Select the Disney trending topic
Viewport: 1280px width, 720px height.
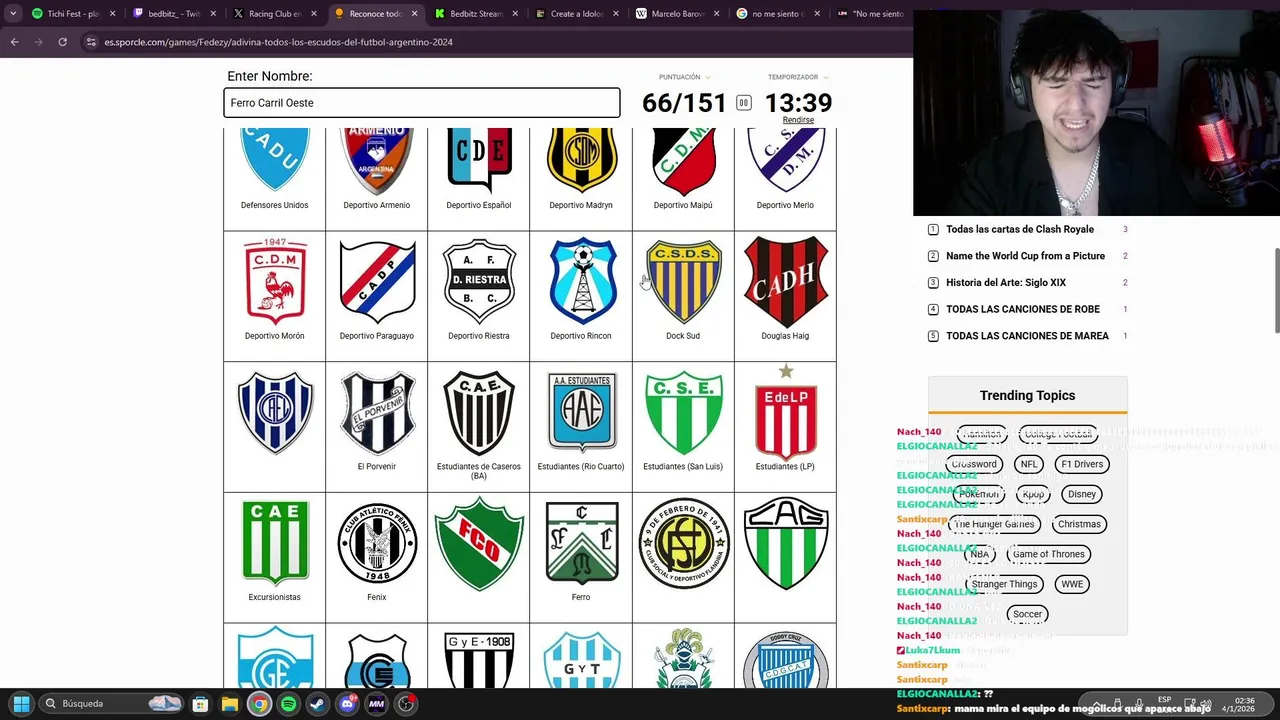point(1082,494)
